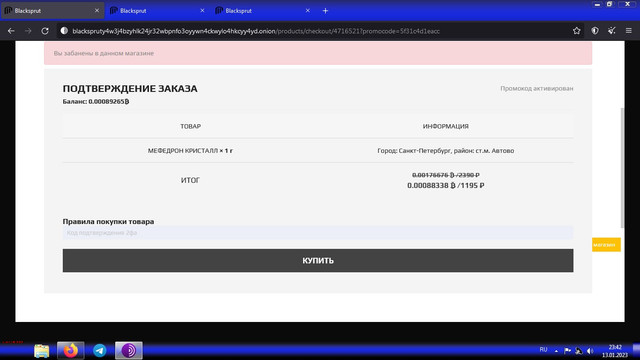
Task: Open a new tab with the plus button
Action: [325, 11]
